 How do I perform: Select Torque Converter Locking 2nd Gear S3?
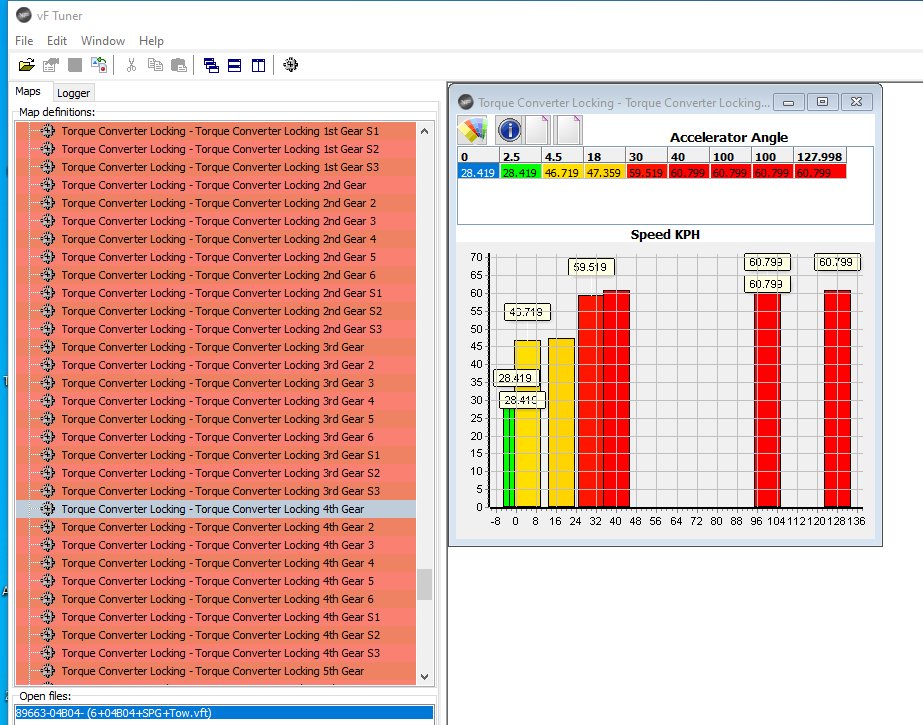point(221,329)
